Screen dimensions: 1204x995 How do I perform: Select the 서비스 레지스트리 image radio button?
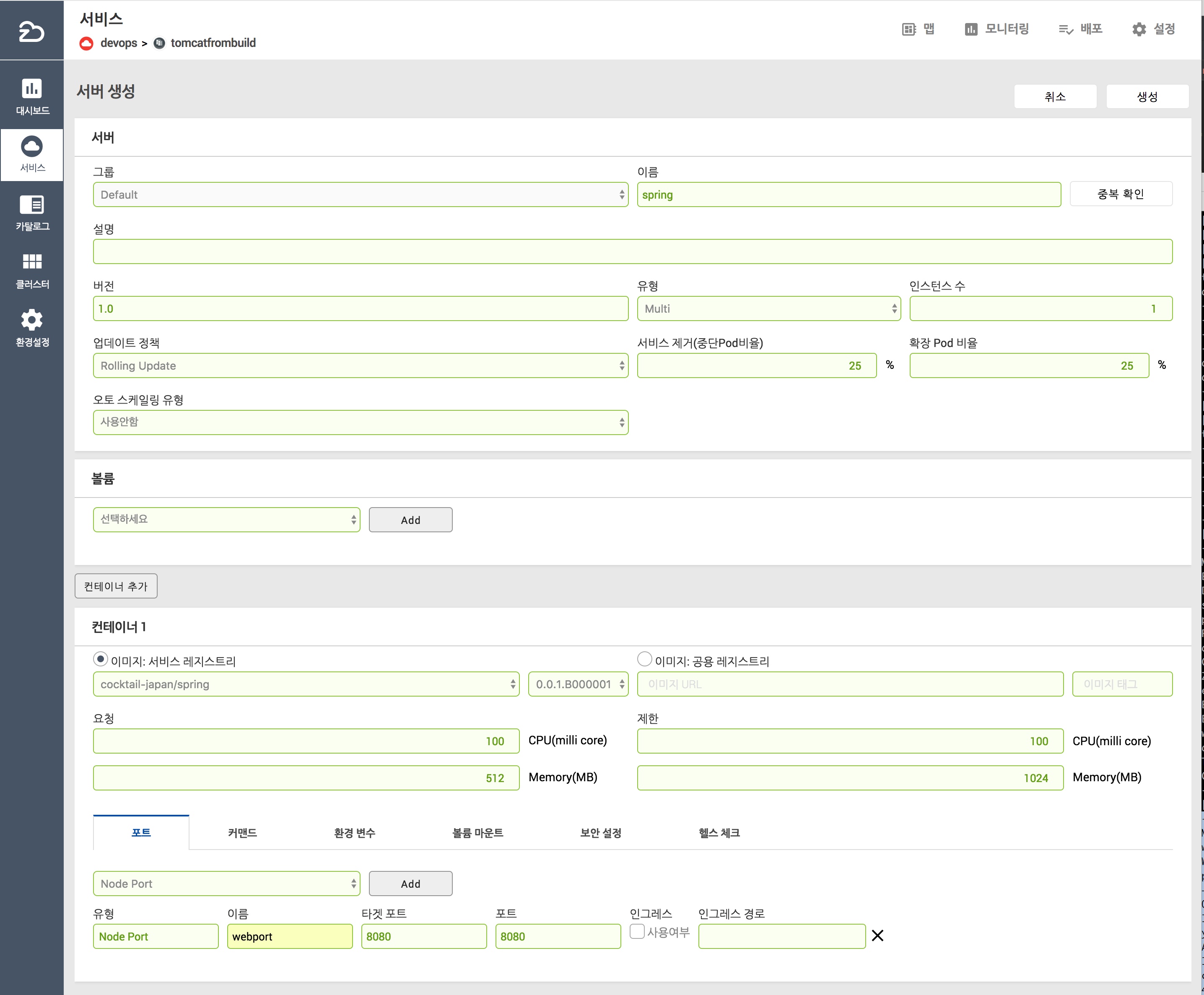100,659
